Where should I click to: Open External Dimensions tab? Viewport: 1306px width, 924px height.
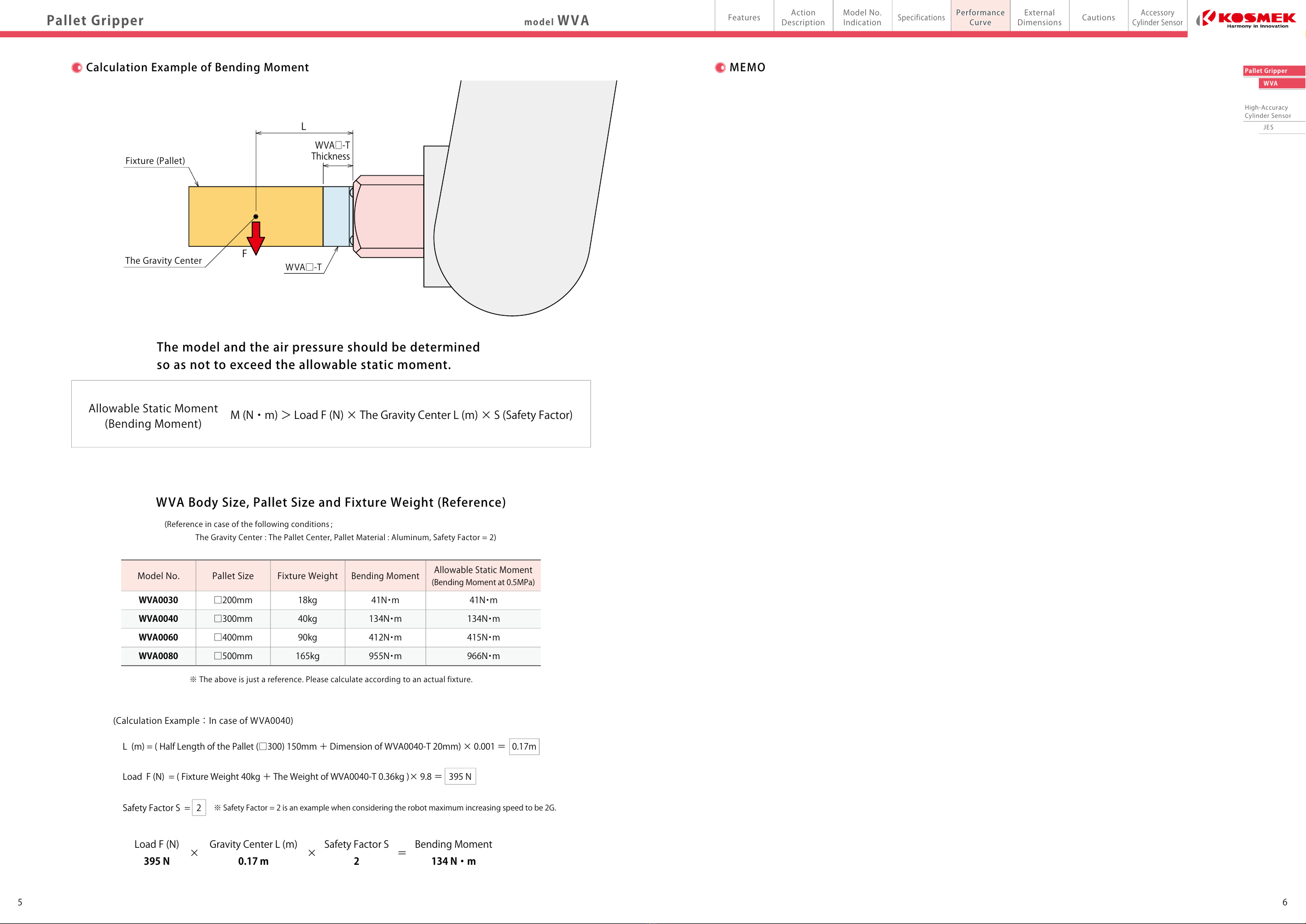coord(1039,17)
